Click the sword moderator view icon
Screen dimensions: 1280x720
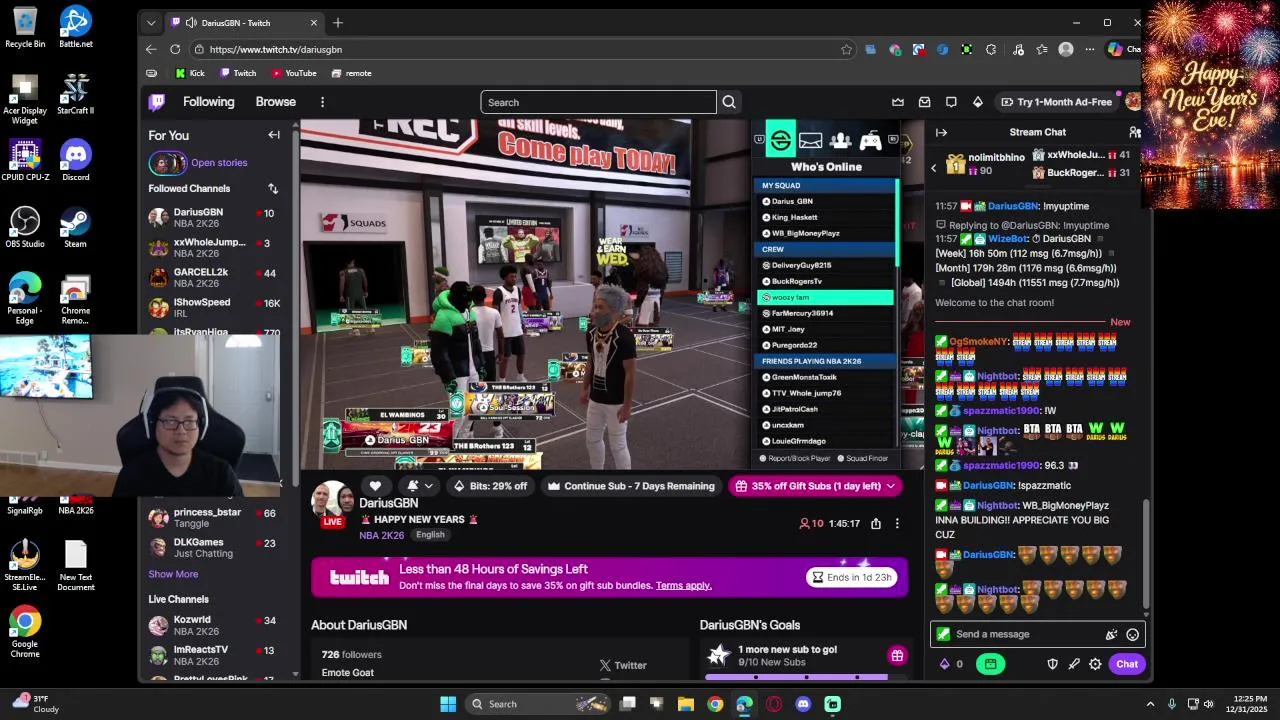(x=1074, y=664)
